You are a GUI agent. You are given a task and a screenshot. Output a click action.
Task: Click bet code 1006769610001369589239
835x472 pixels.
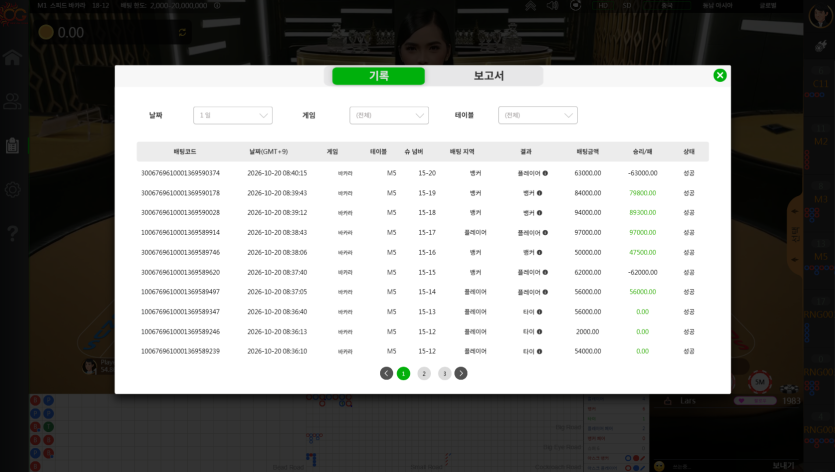[180, 351]
